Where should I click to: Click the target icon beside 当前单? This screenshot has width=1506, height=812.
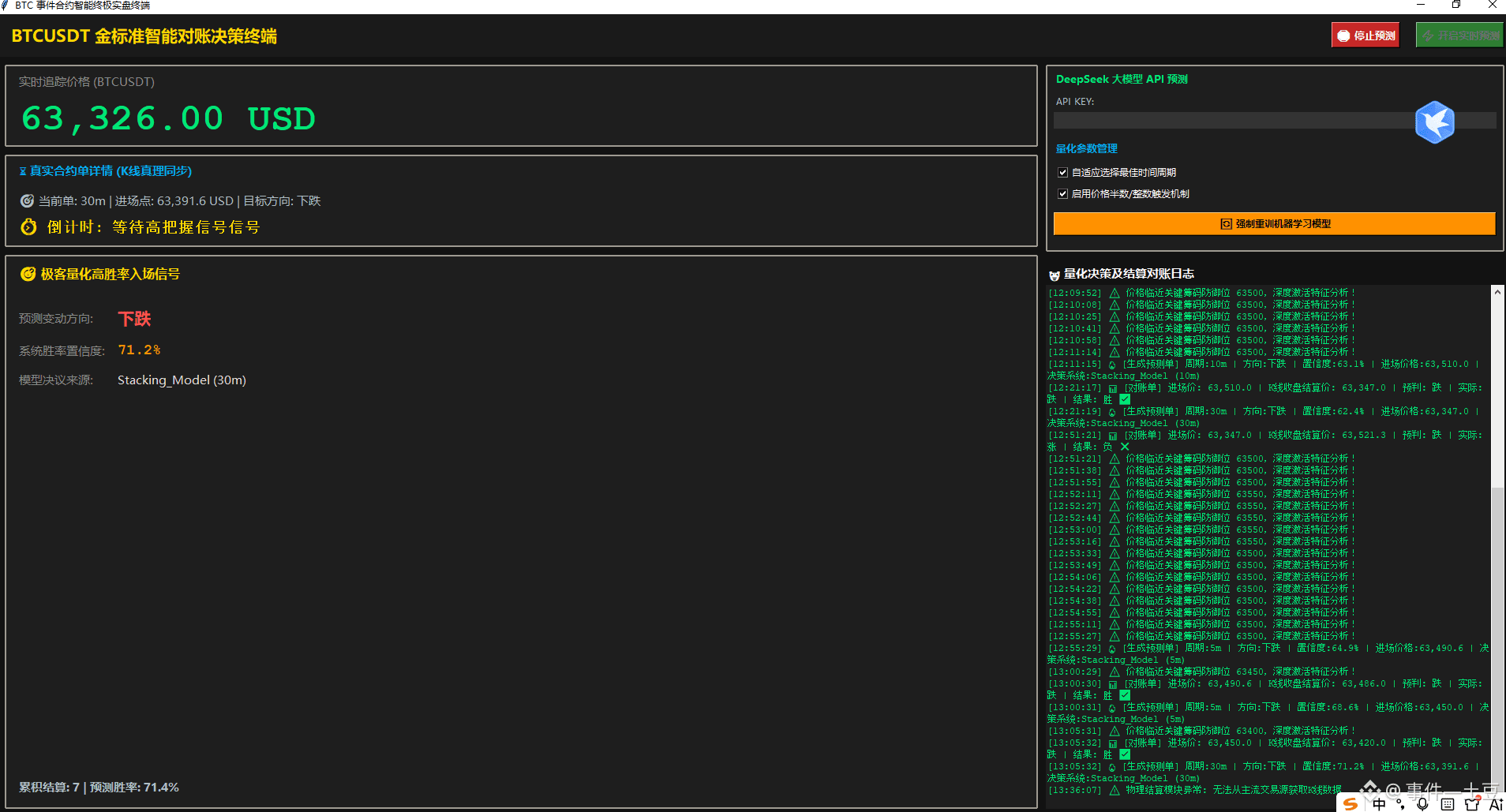click(27, 201)
